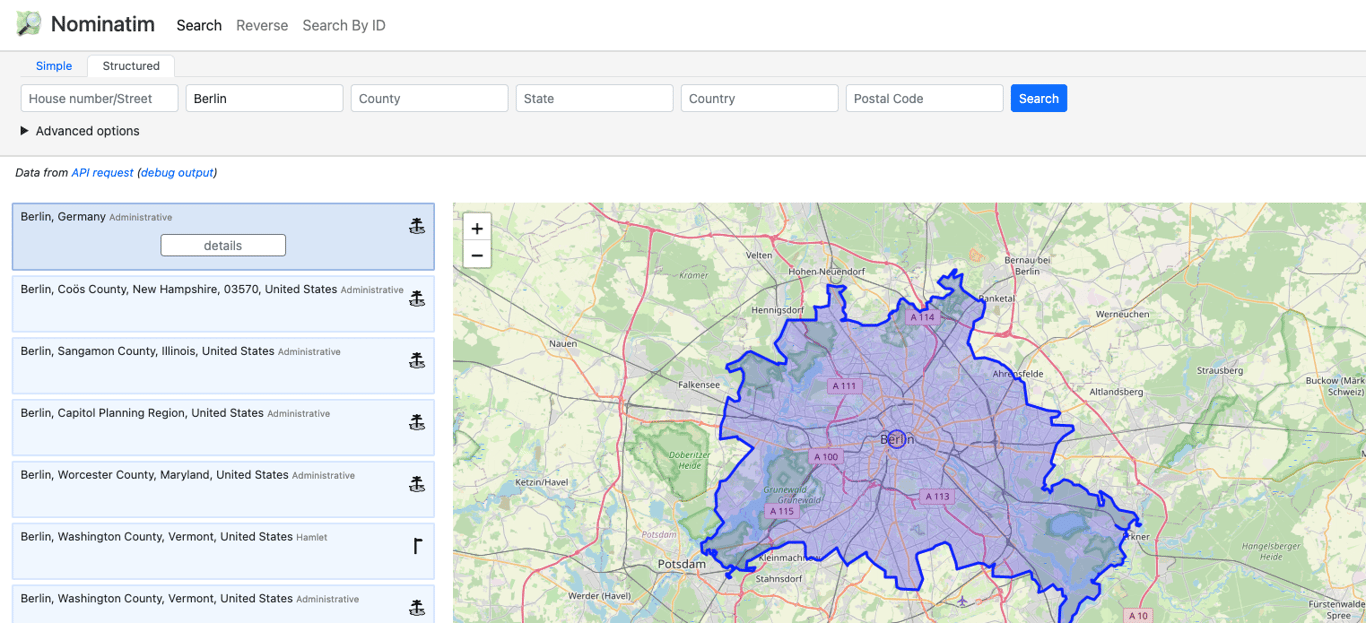Image resolution: width=1366 pixels, height=623 pixels.
Task: Expand Advanced options
Action: coord(80,131)
